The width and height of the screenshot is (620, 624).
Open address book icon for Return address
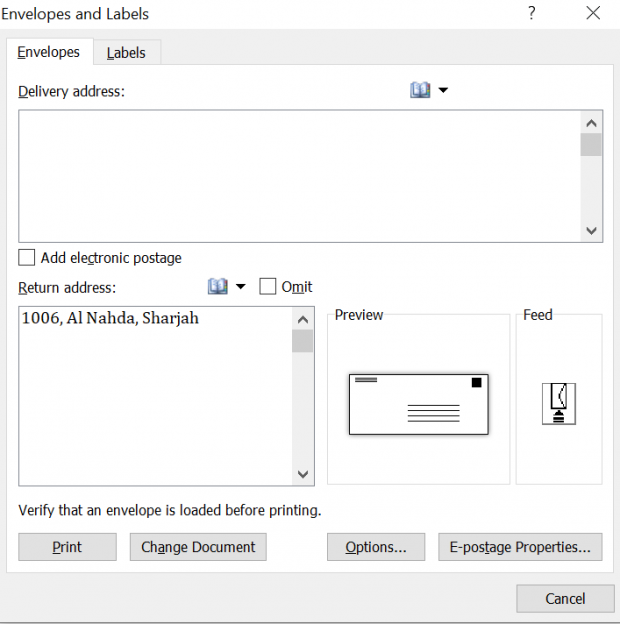[x=218, y=287]
